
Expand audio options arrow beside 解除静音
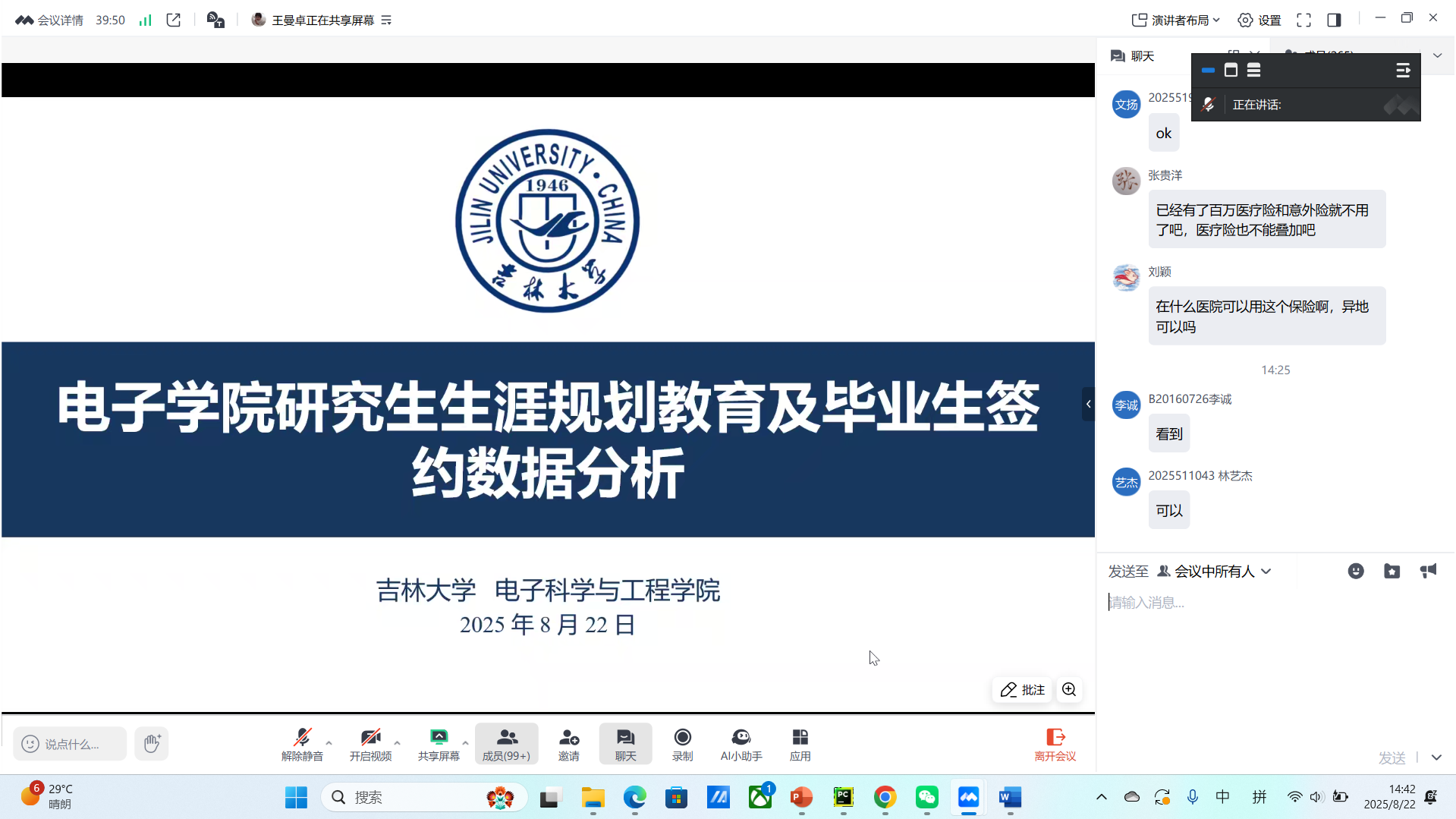pyautogui.click(x=329, y=742)
